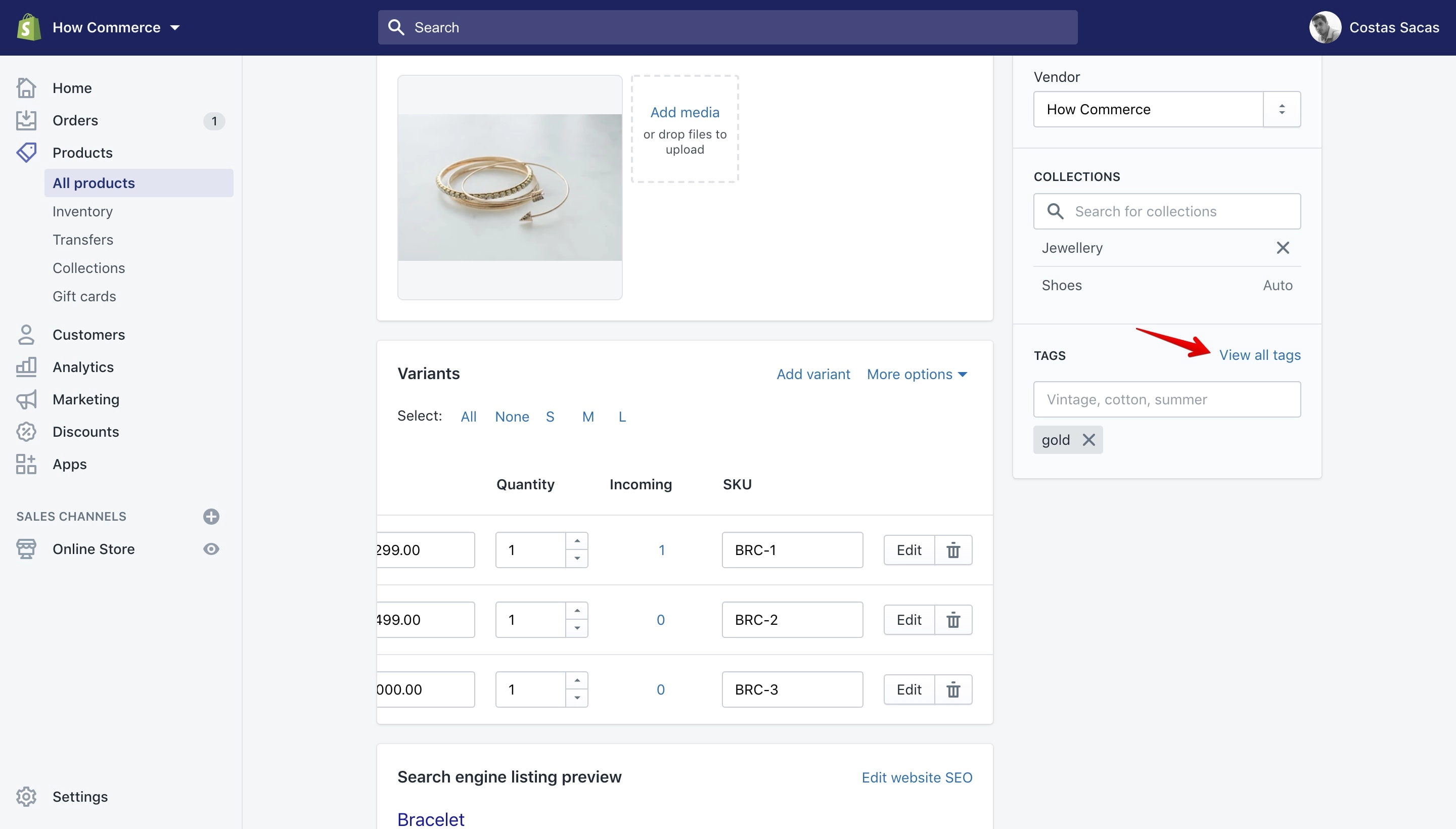View online store with eye icon

[211, 549]
